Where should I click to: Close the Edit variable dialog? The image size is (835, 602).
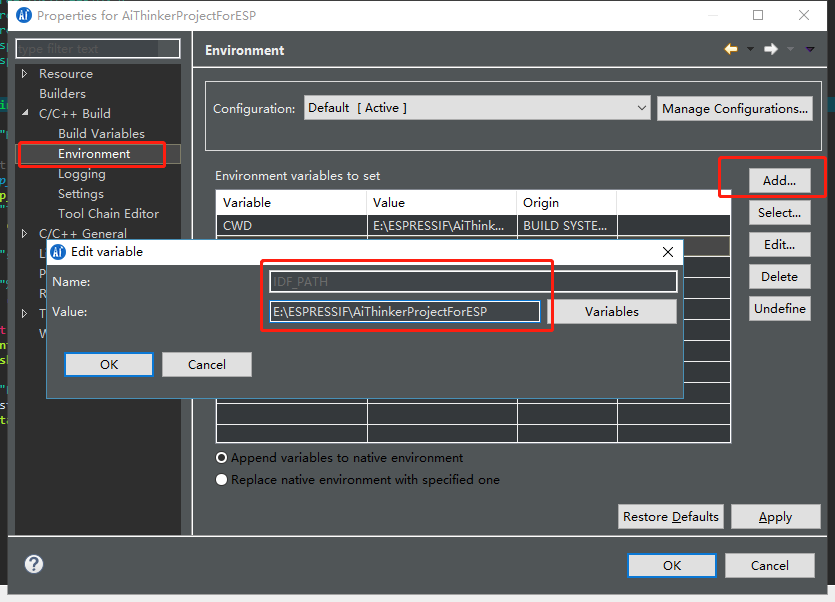(668, 251)
